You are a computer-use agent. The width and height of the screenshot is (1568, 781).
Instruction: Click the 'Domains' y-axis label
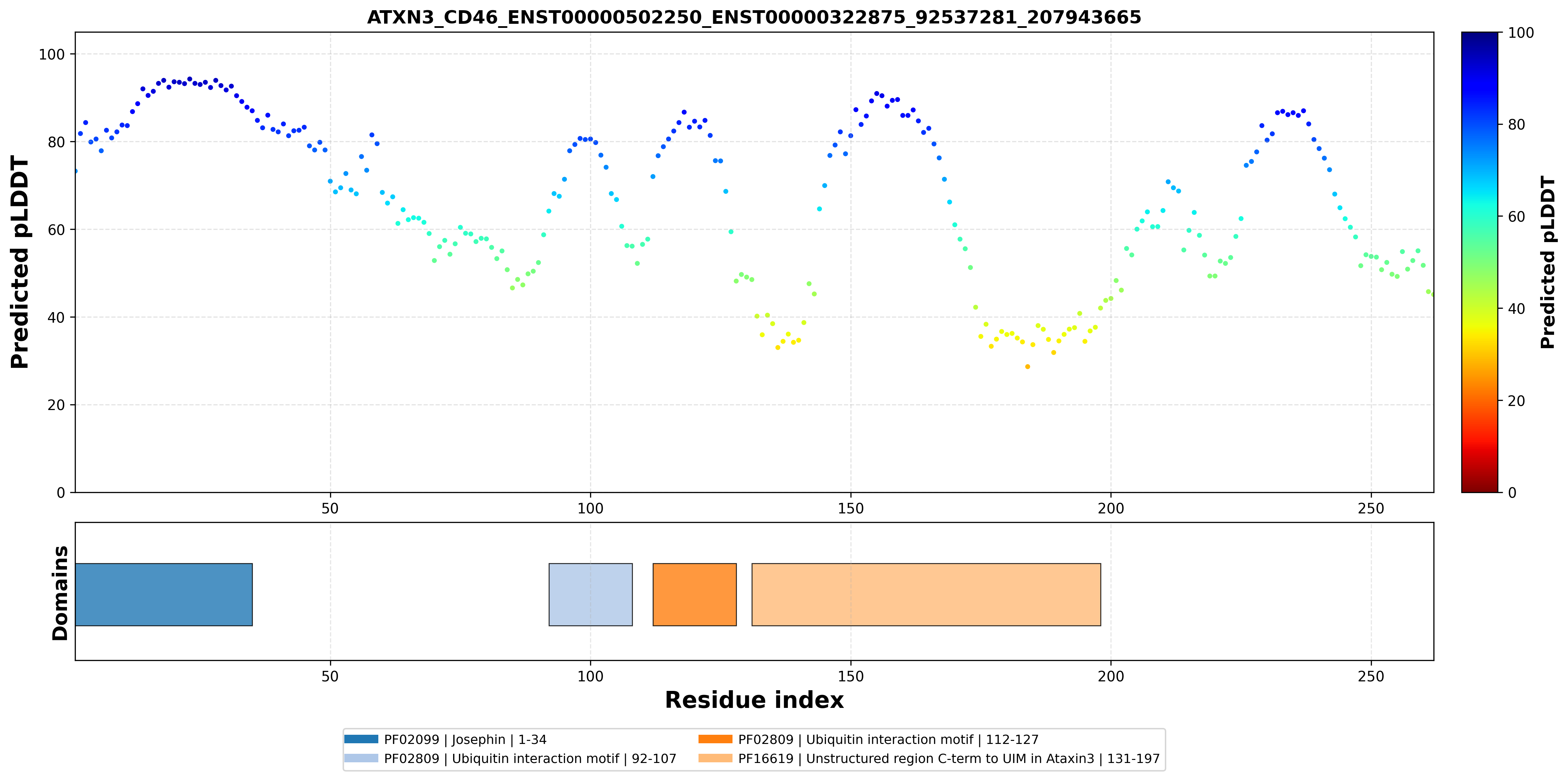click(x=60, y=593)
